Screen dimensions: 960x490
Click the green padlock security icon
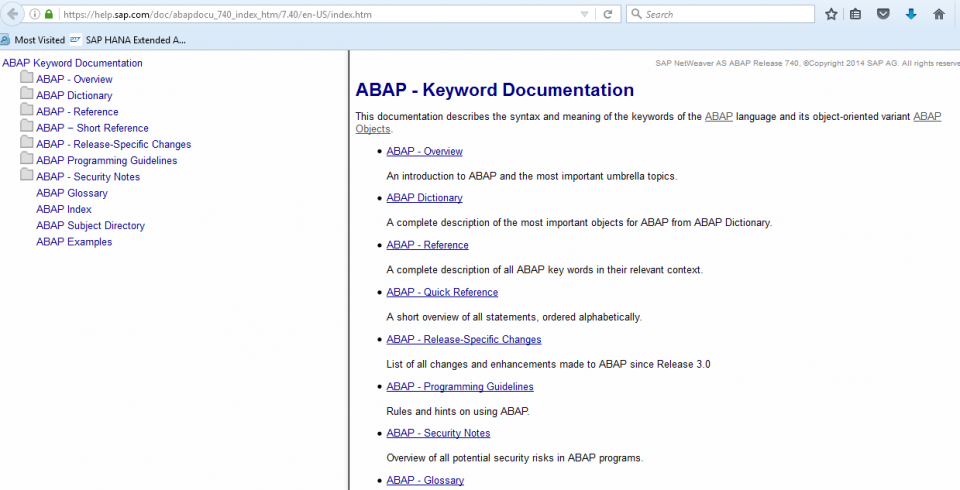pyautogui.click(x=48, y=14)
